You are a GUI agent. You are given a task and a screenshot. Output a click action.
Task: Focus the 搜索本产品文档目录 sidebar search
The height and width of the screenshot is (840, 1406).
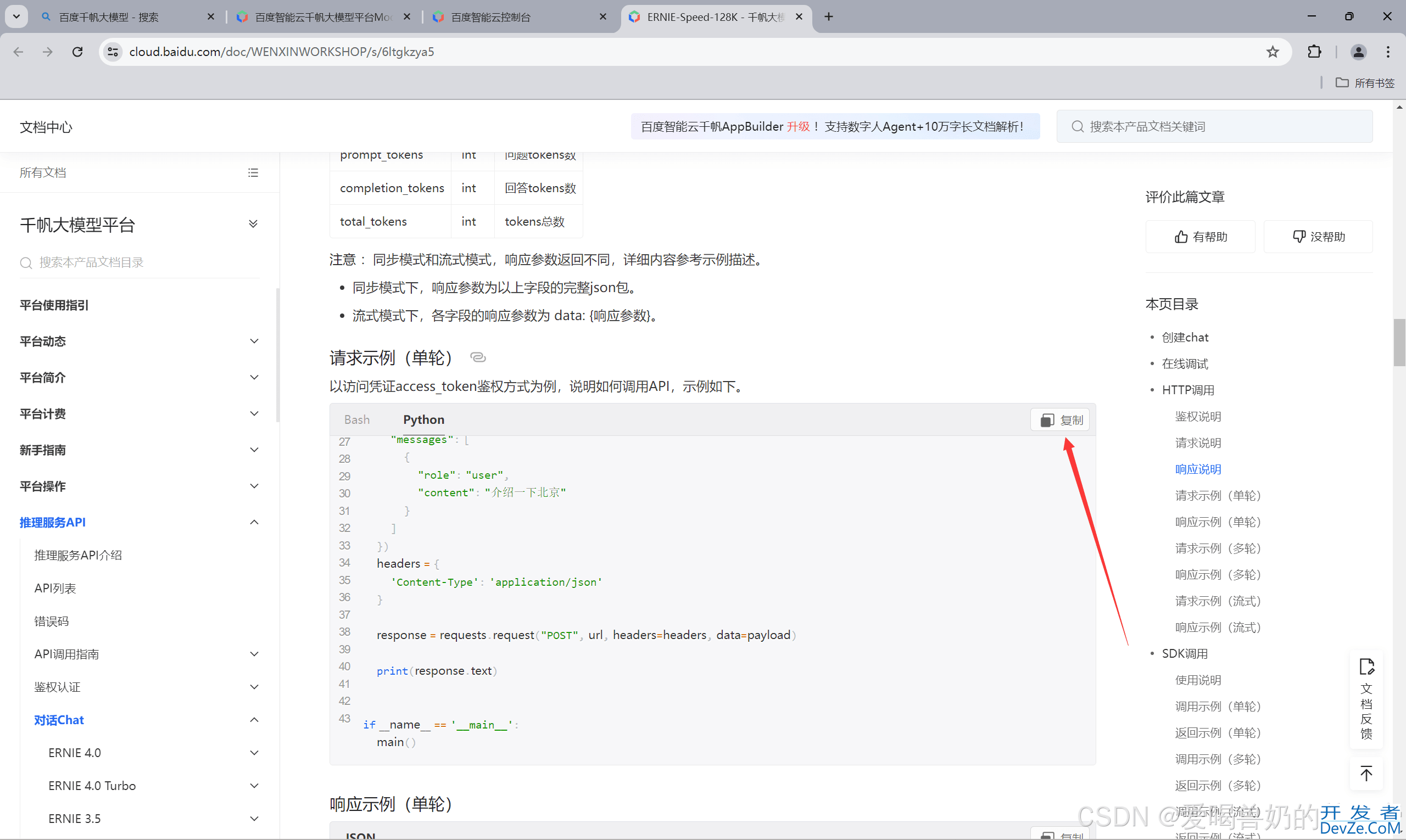coord(140,262)
